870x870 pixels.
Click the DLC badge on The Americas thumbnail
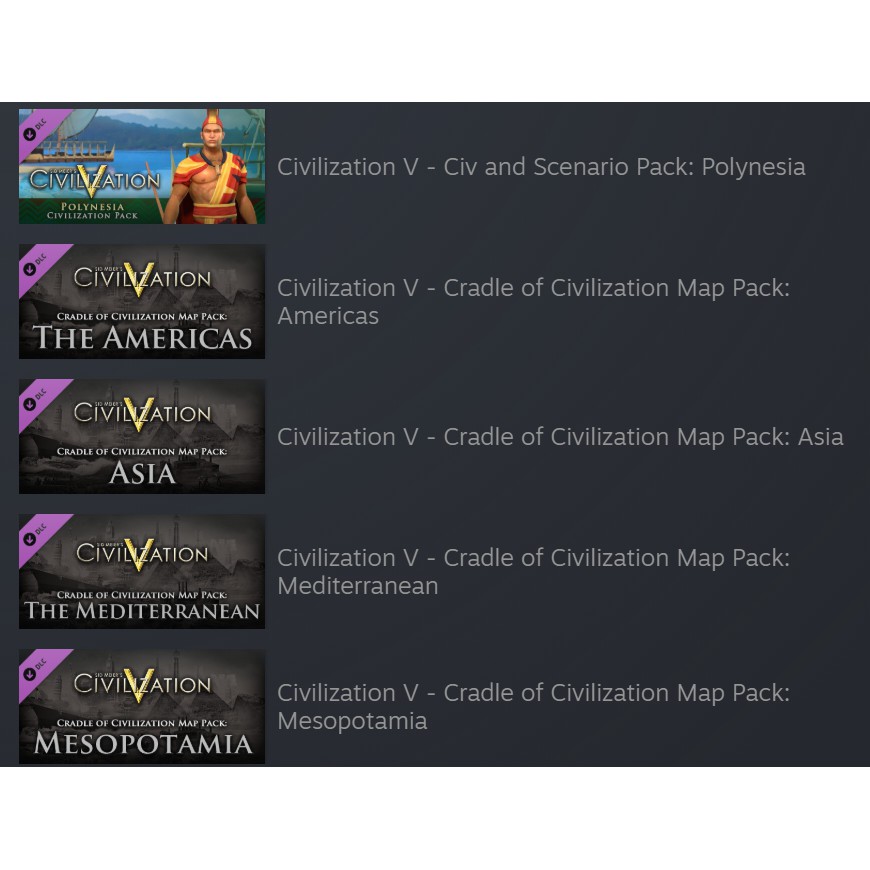click(x=35, y=265)
